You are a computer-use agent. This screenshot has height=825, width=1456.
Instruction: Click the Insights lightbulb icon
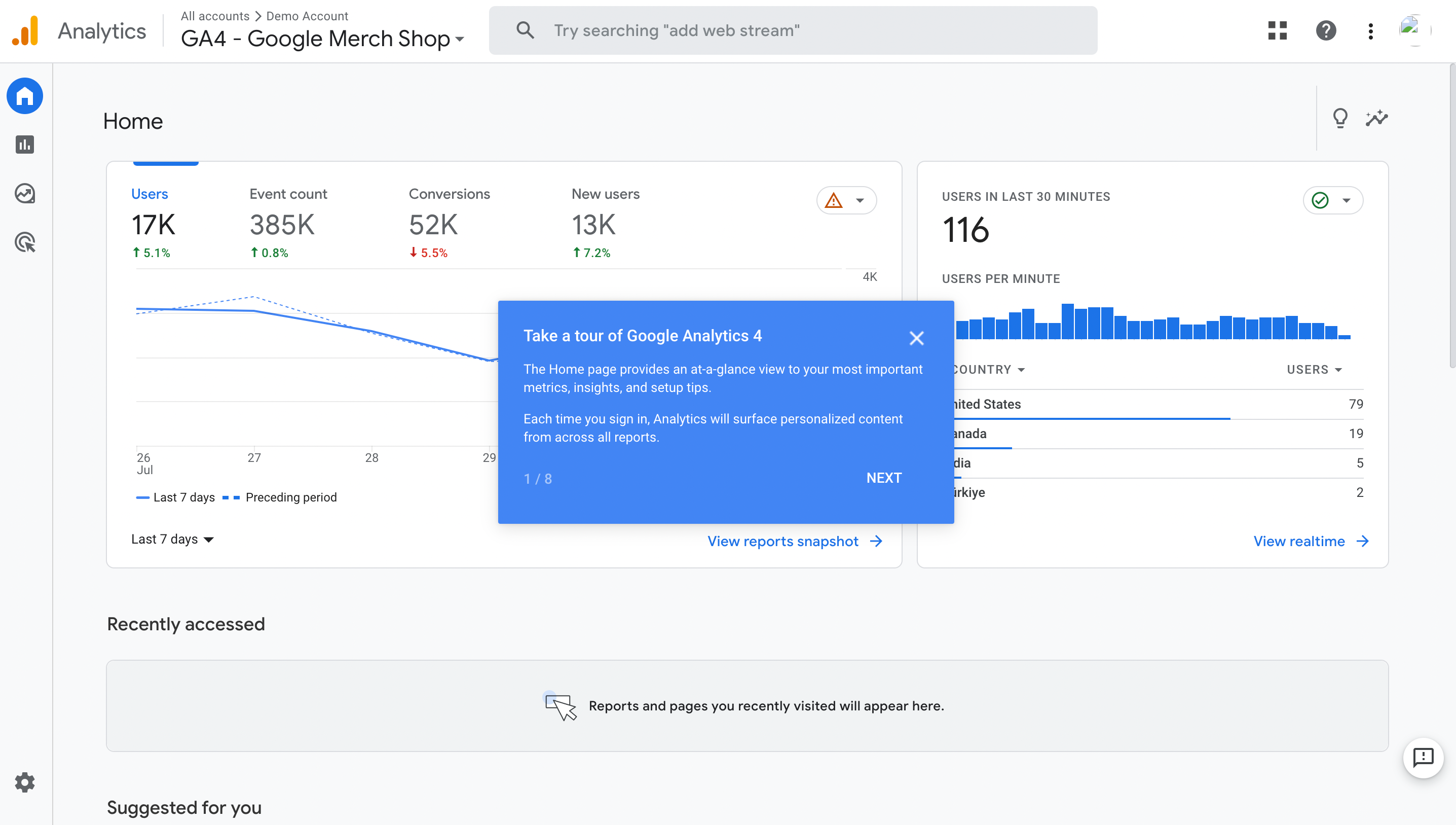1340,117
